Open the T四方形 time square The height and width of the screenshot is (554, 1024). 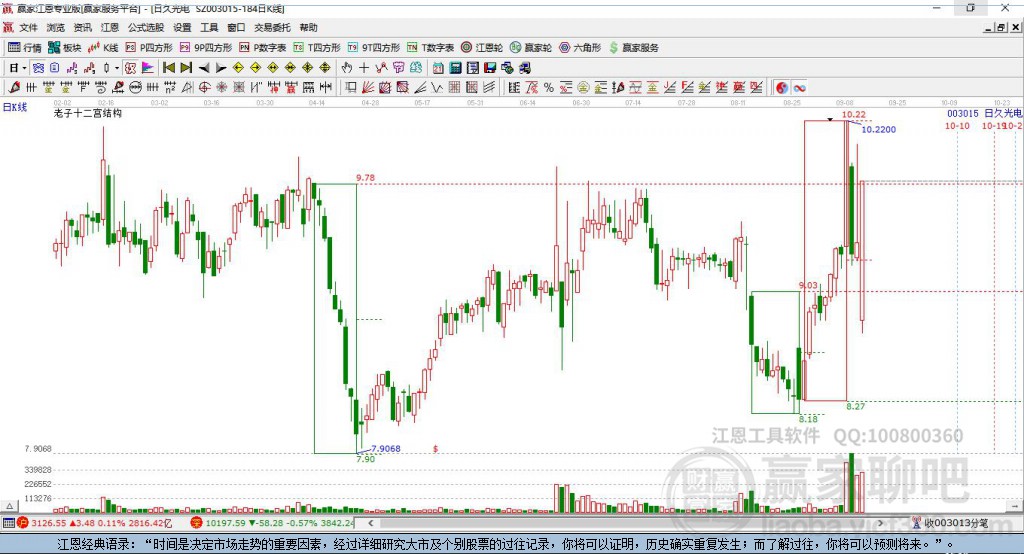click(x=317, y=48)
